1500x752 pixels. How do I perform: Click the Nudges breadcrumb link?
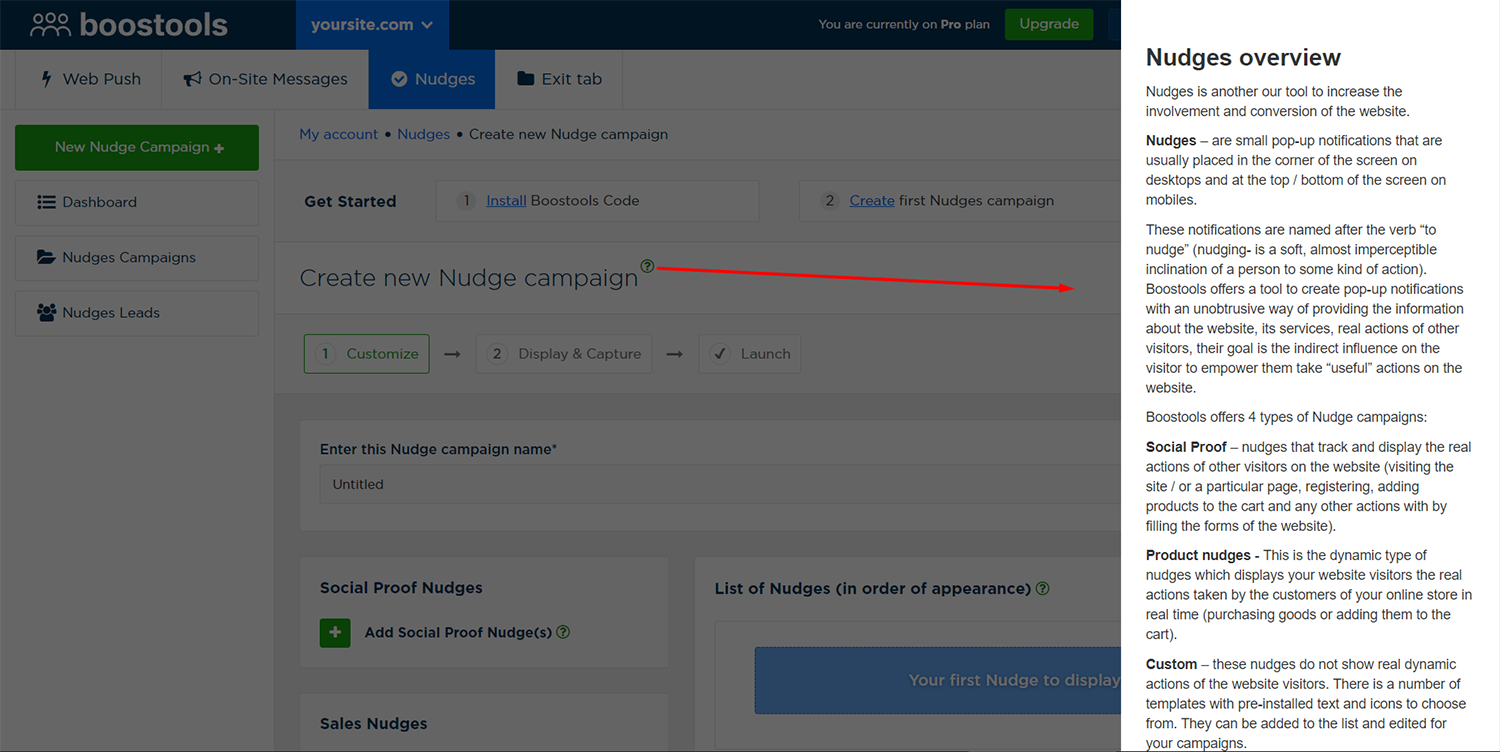tap(423, 134)
